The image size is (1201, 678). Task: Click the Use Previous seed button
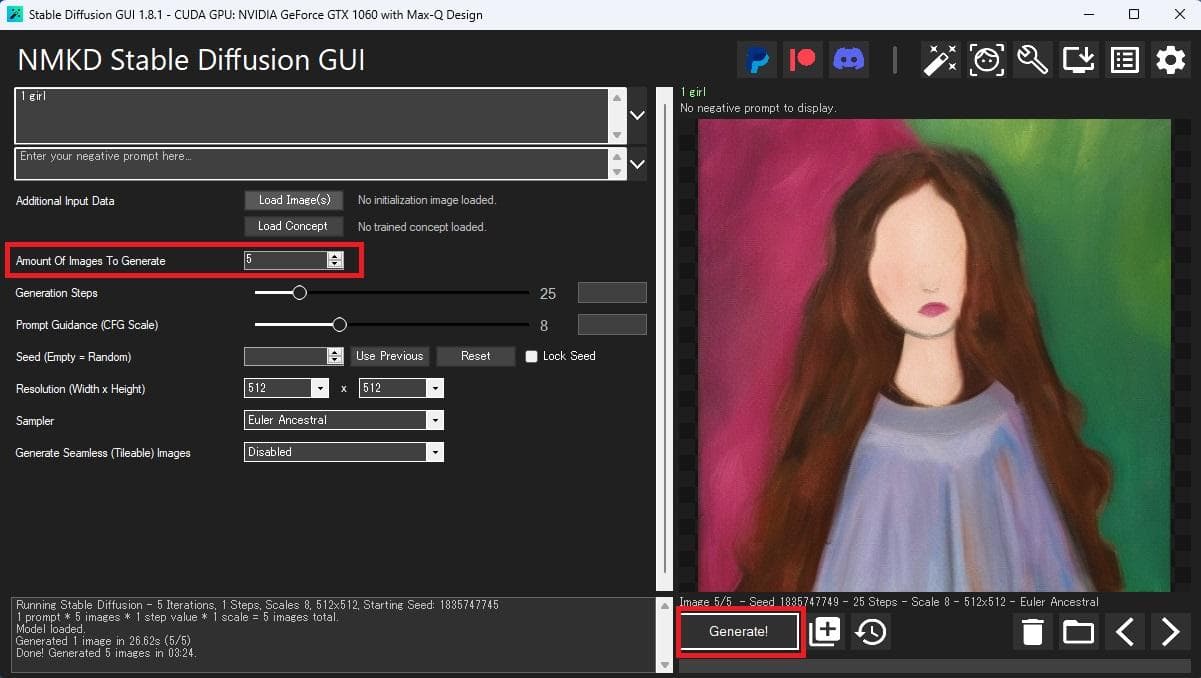tap(390, 357)
